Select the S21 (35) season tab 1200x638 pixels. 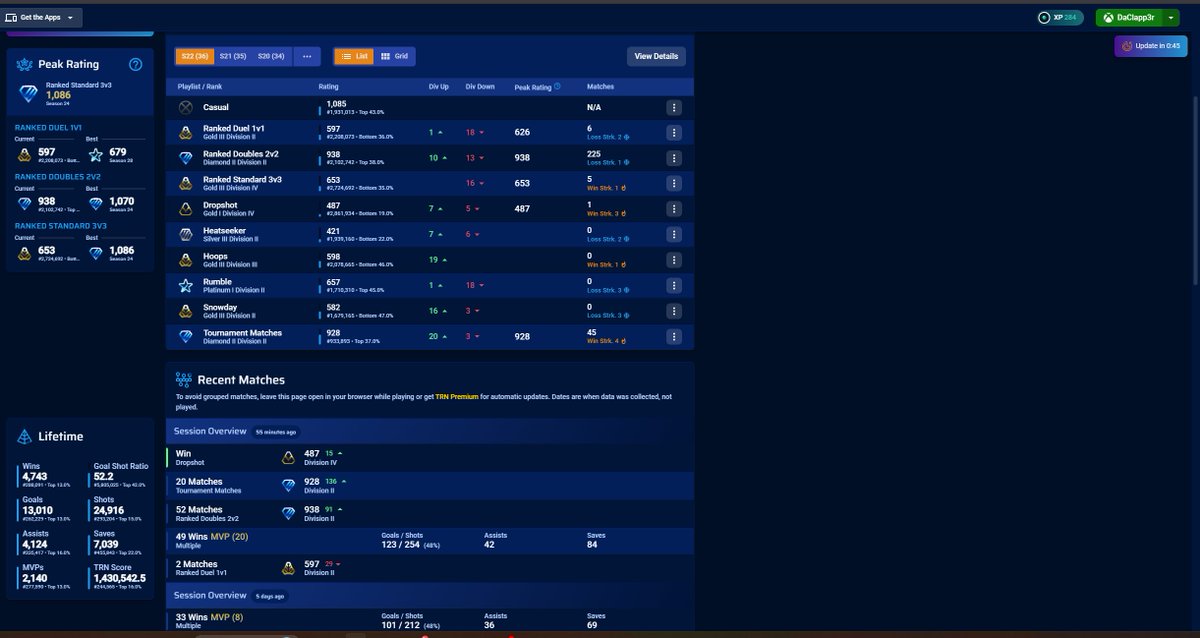point(233,56)
